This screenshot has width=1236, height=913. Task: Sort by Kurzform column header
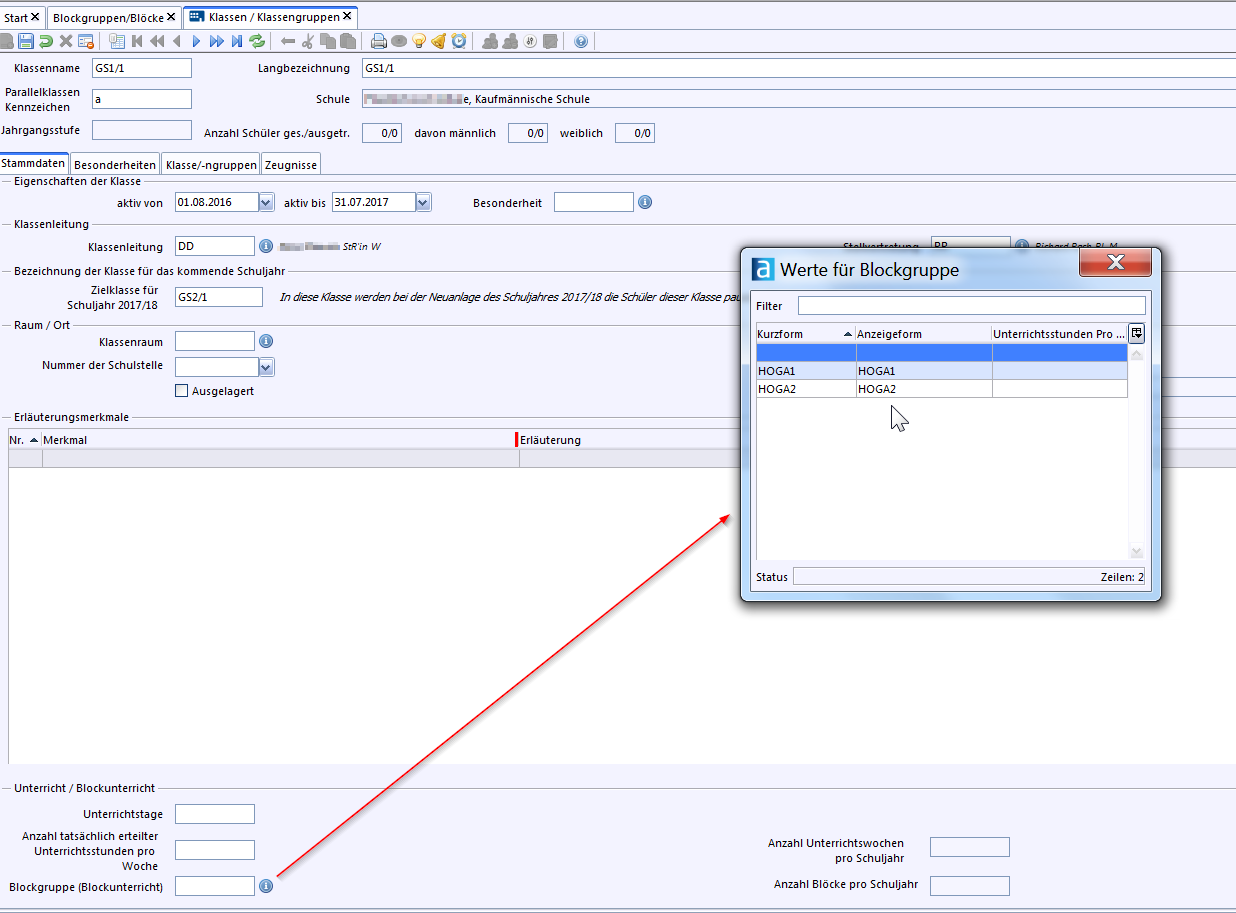pyautogui.click(x=805, y=334)
